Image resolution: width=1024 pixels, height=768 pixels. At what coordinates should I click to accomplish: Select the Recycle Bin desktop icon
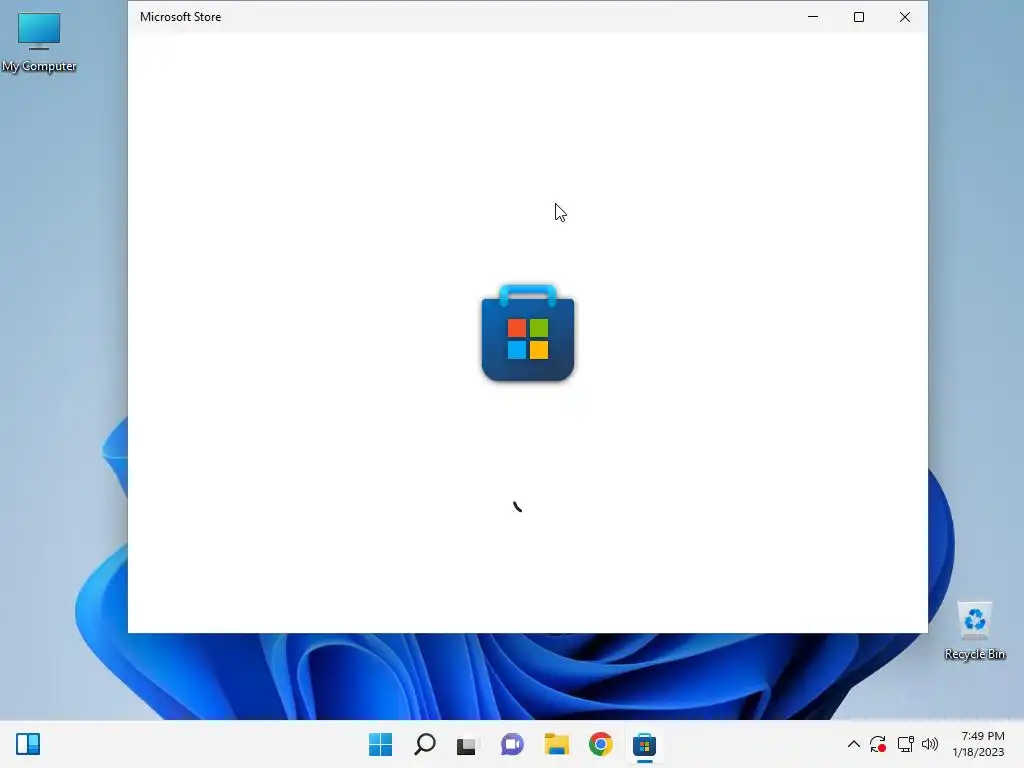tap(974, 631)
